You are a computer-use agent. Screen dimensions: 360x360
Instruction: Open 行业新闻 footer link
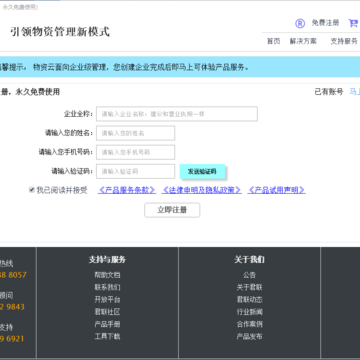(x=249, y=312)
